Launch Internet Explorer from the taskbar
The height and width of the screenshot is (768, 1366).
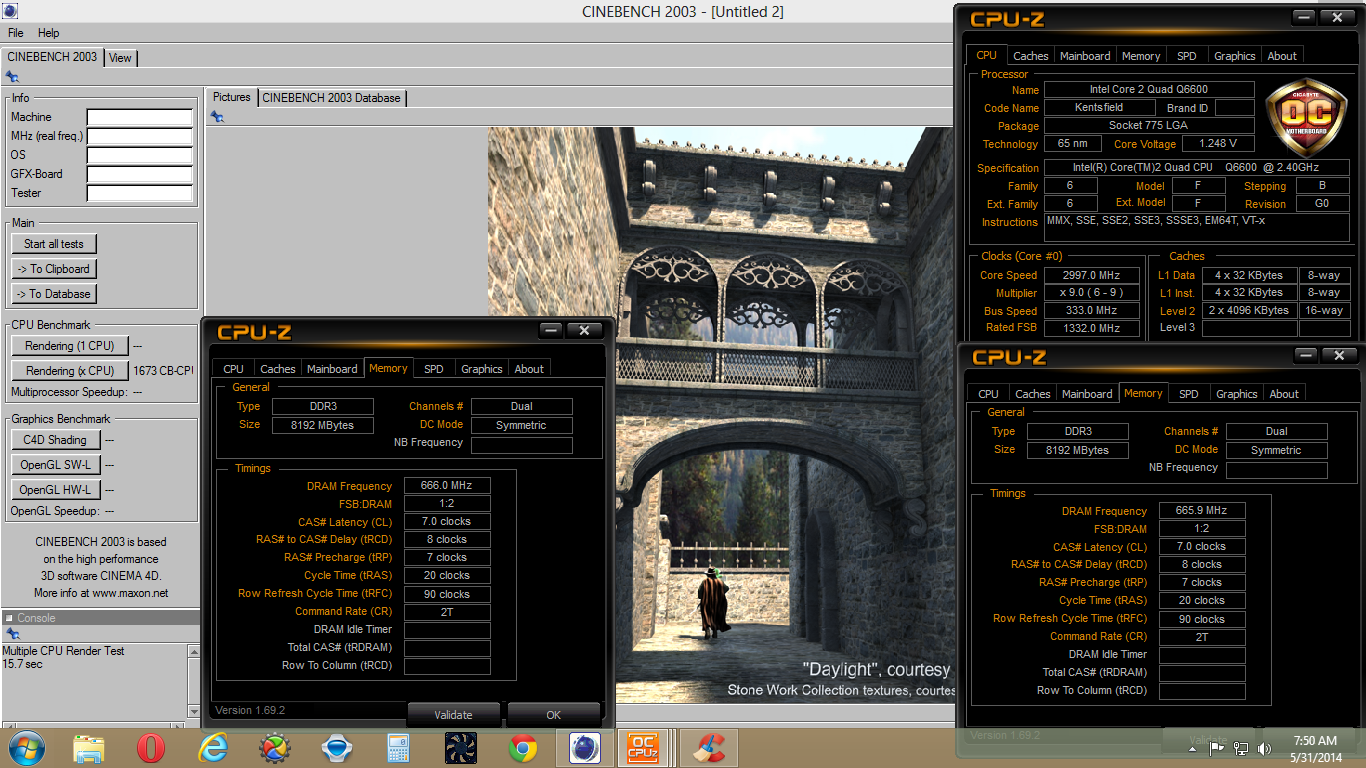(x=213, y=747)
